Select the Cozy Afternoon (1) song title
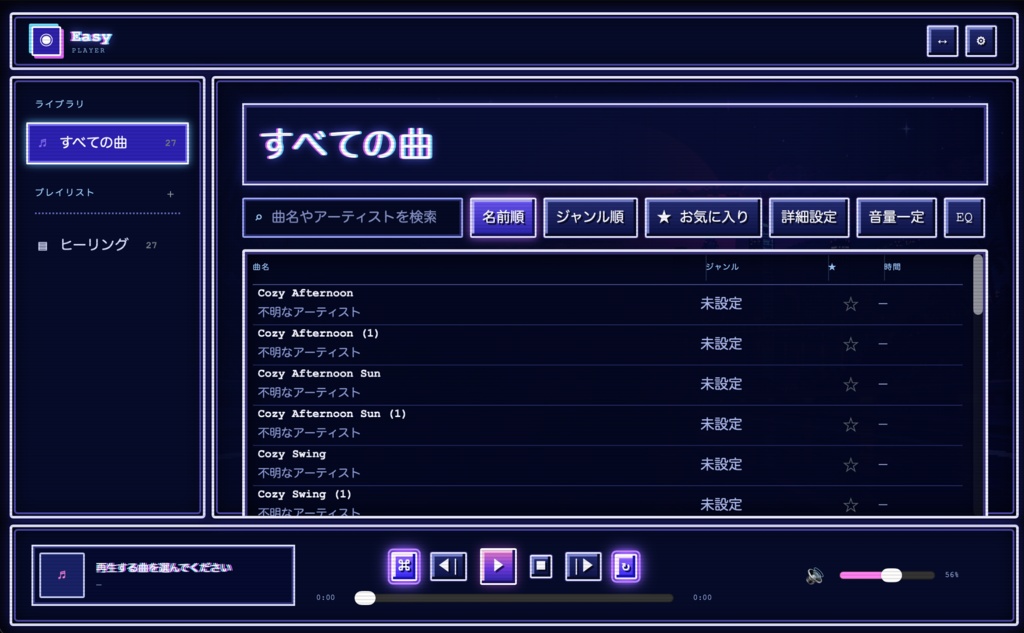 point(318,334)
